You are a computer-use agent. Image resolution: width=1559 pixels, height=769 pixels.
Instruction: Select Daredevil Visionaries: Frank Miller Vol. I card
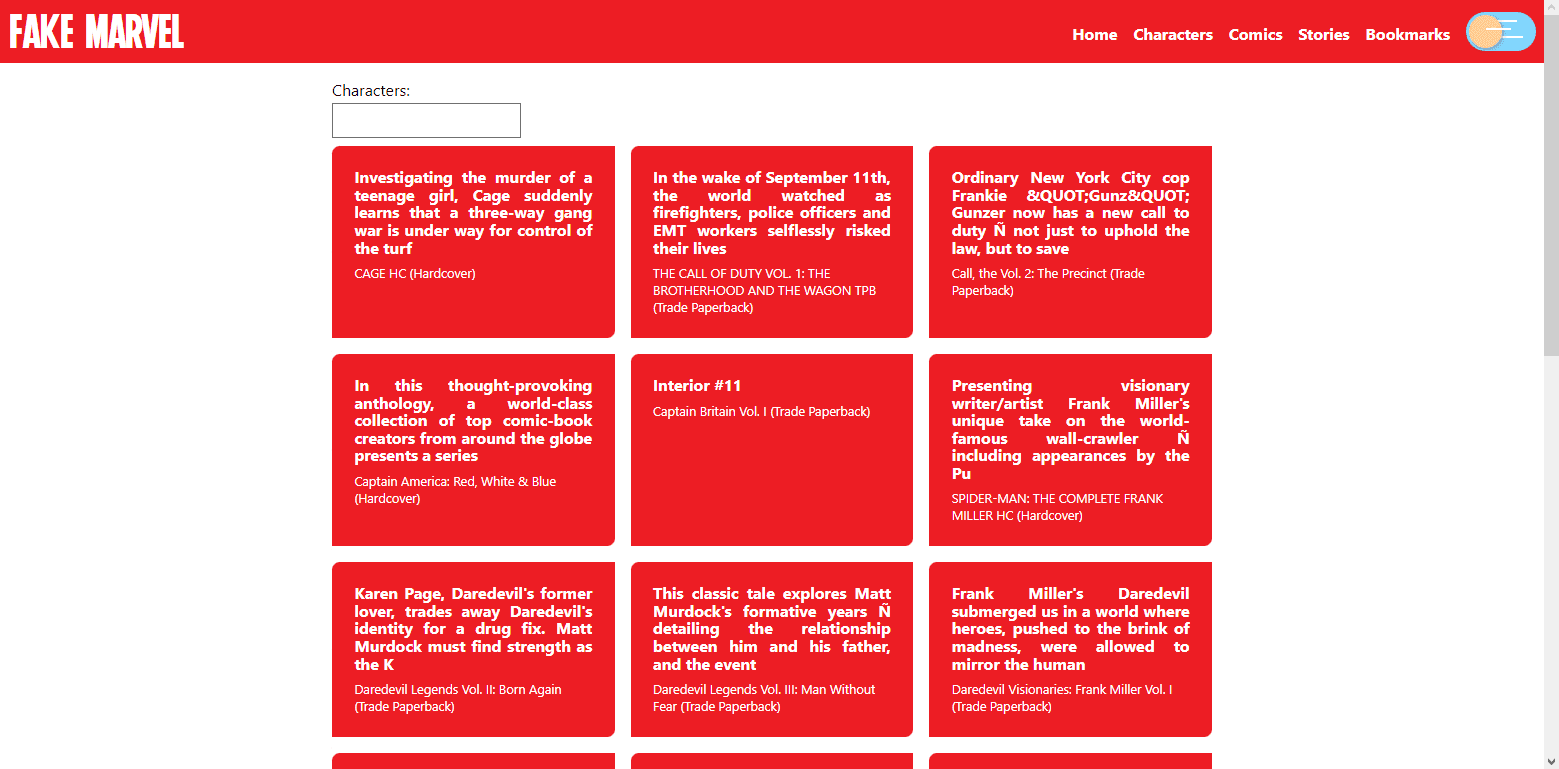pos(1070,649)
